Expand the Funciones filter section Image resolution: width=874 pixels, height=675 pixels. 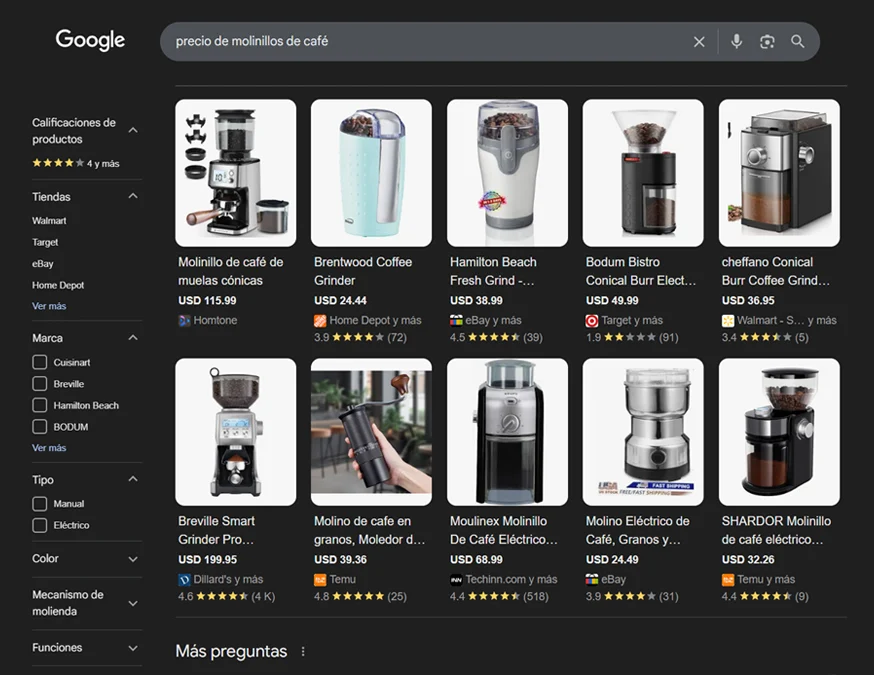[x=133, y=648]
